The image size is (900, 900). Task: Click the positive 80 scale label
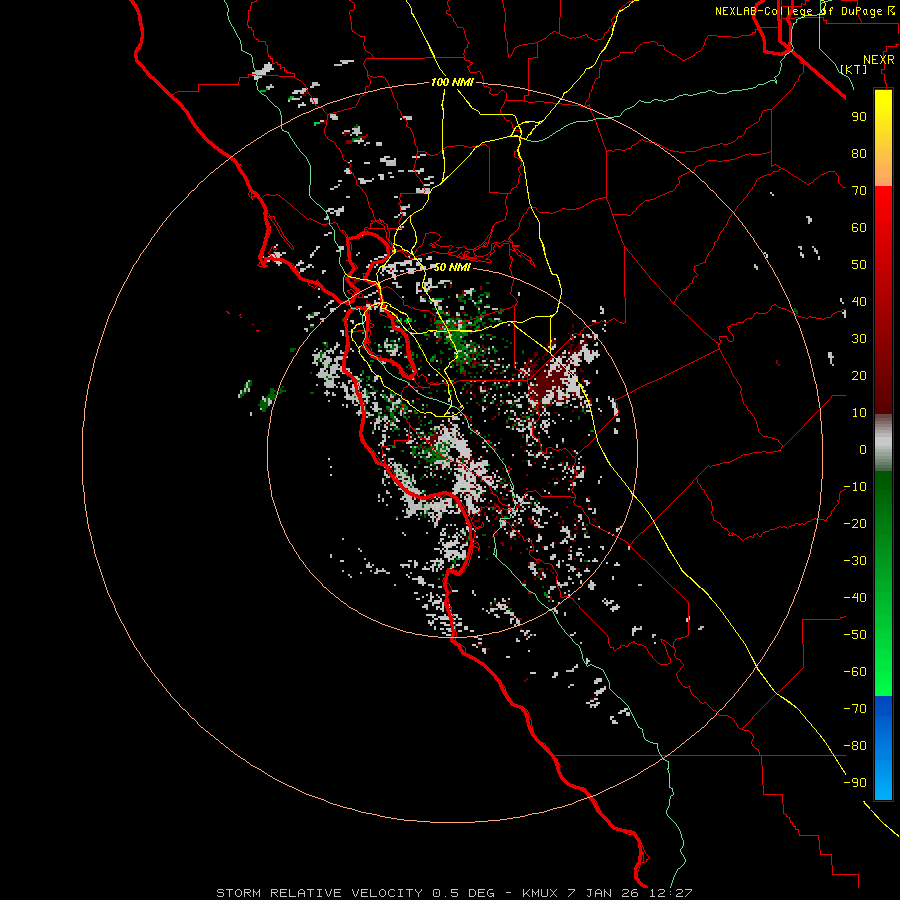point(859,154)
